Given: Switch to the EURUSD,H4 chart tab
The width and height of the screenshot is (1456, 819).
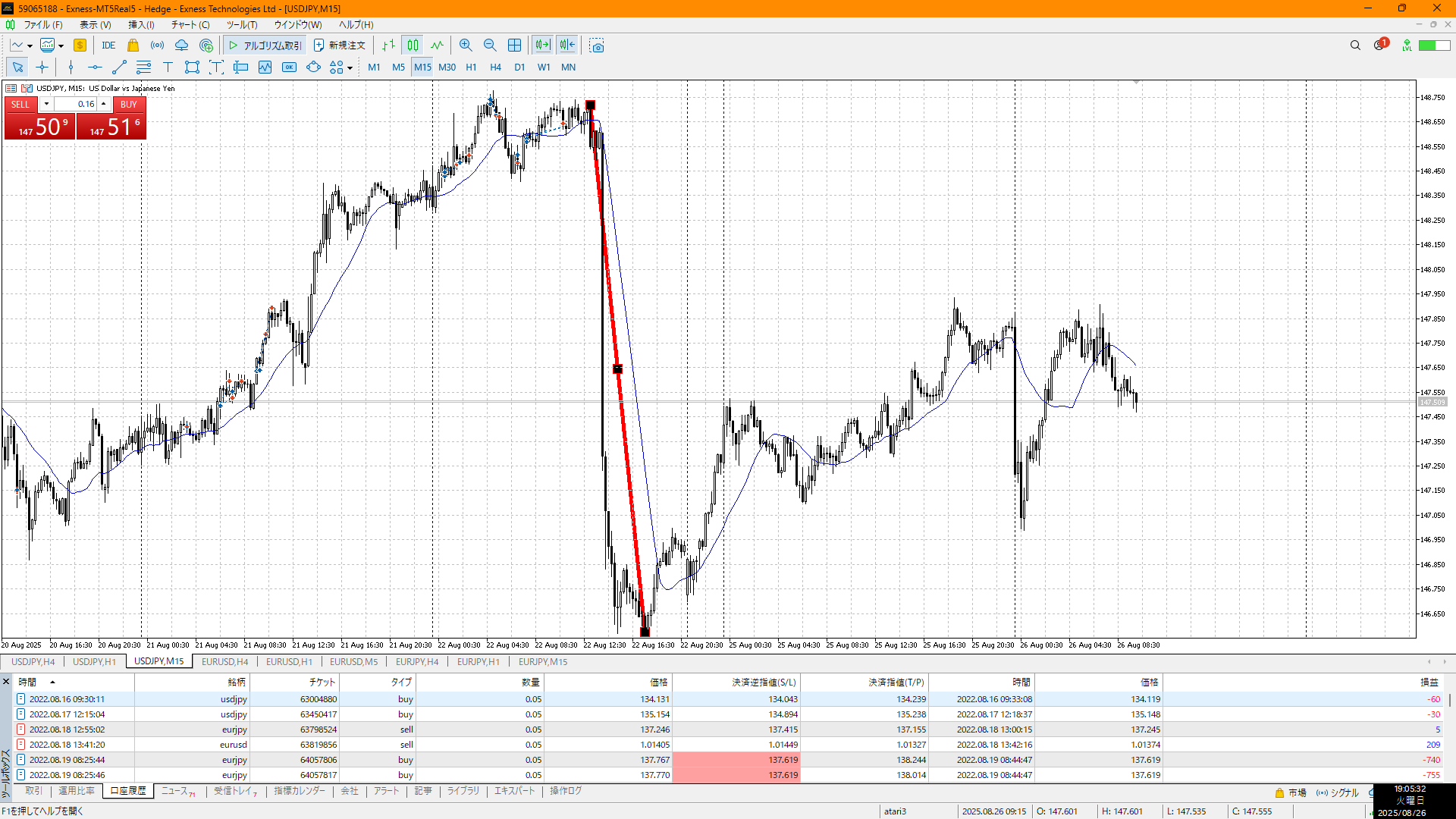Looking at the screenshot, I should click(x=224, y=662).
